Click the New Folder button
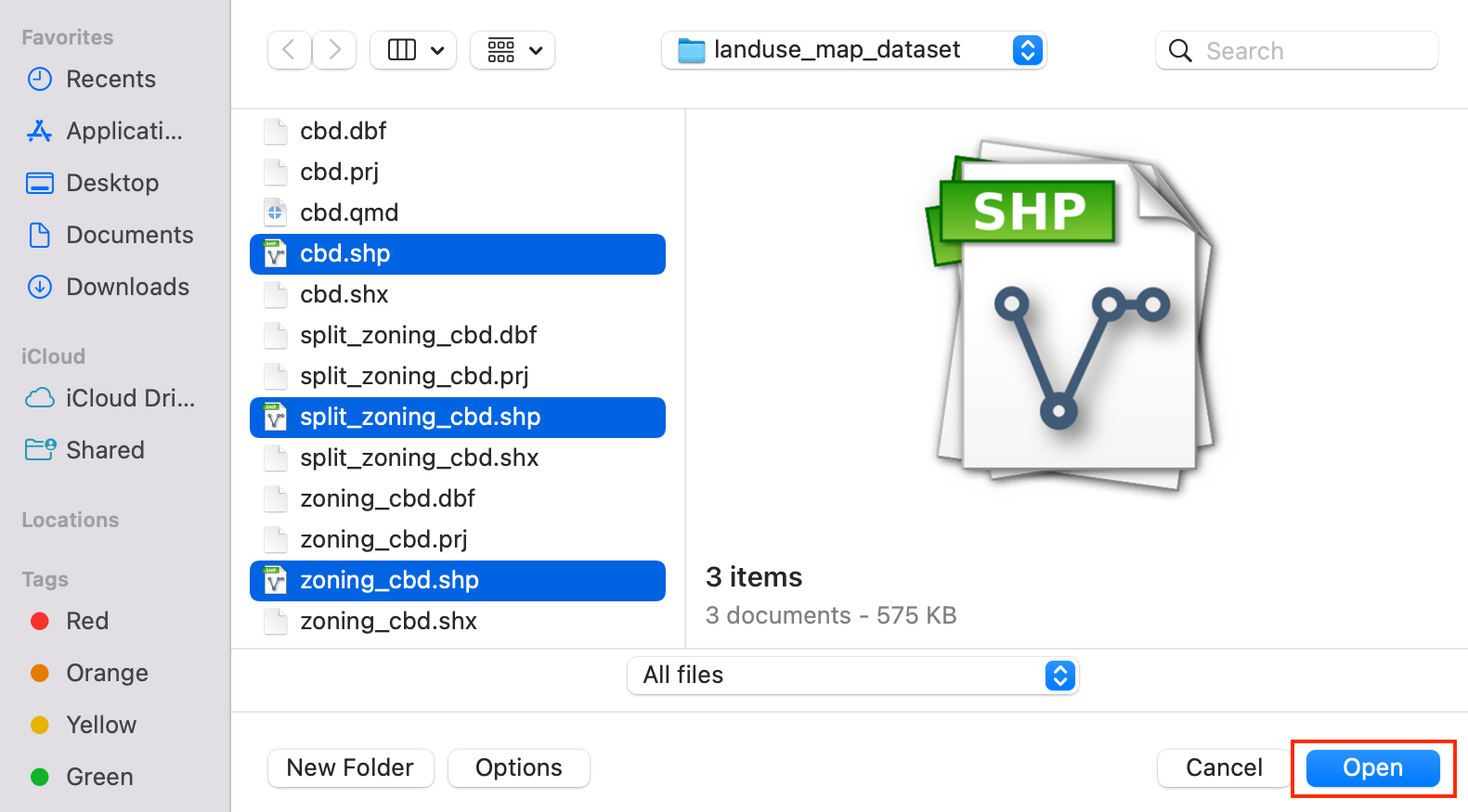 click(x=350, y=768)
